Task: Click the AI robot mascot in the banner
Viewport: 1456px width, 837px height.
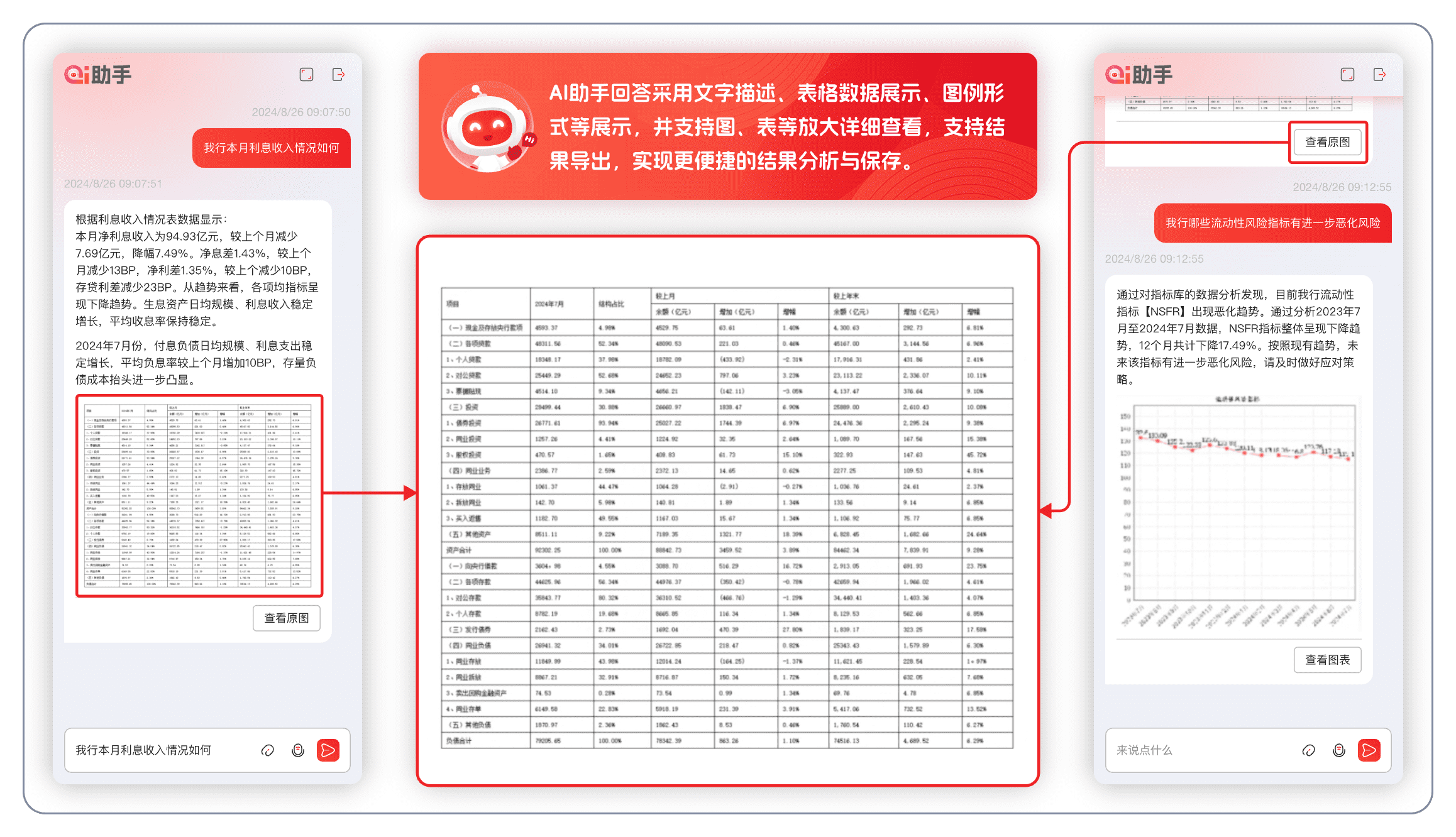Action: tap(488, 128)
